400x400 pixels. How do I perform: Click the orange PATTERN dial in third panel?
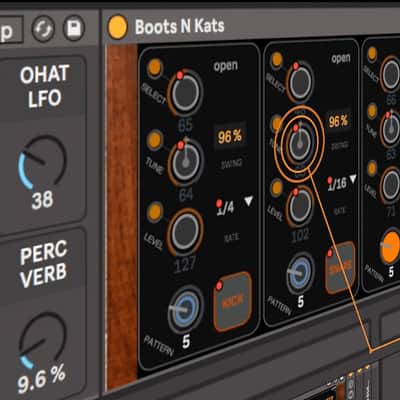390,248
